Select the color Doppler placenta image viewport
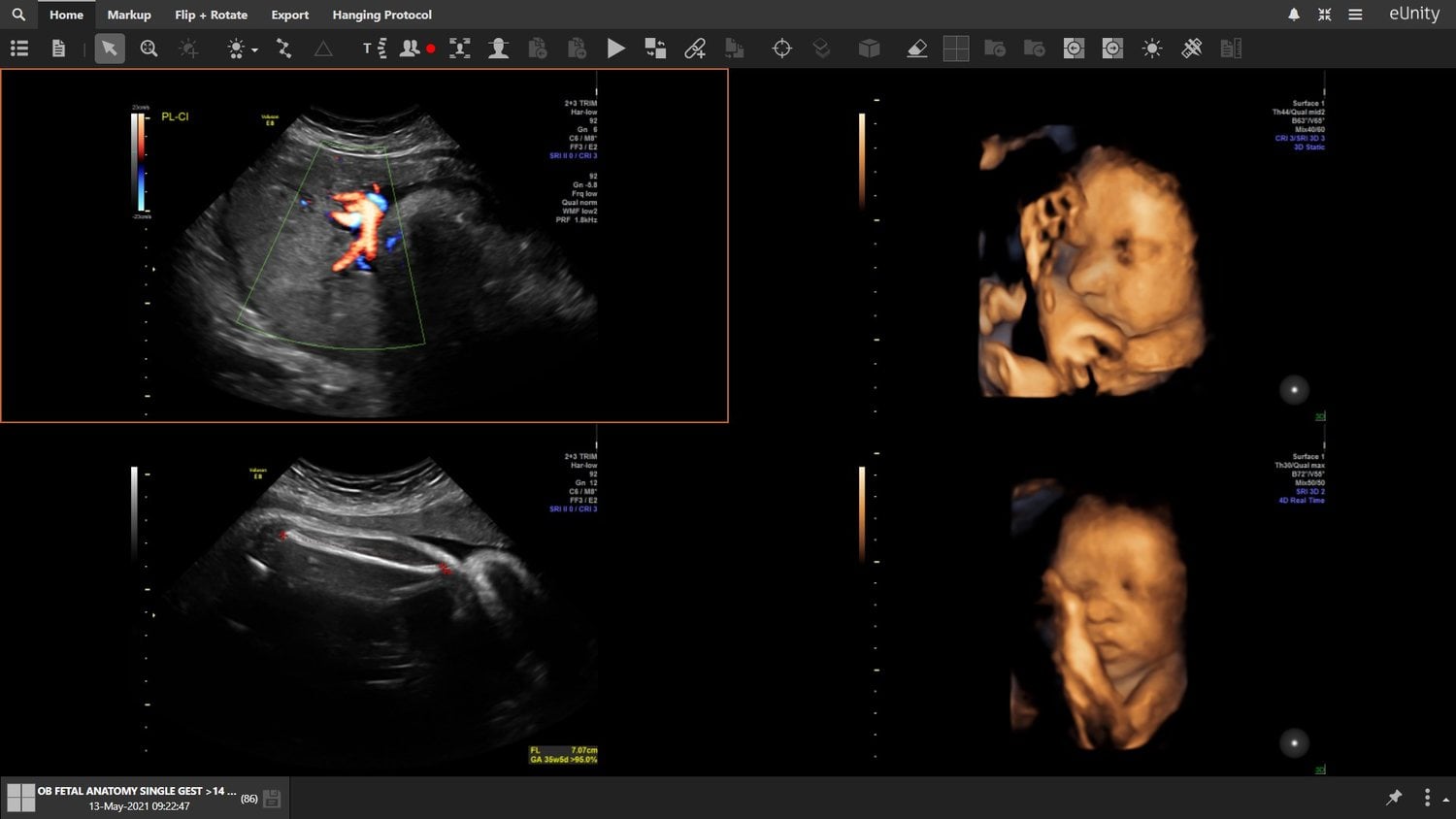Screen dimensions: 1456x819 coord(364,246)
